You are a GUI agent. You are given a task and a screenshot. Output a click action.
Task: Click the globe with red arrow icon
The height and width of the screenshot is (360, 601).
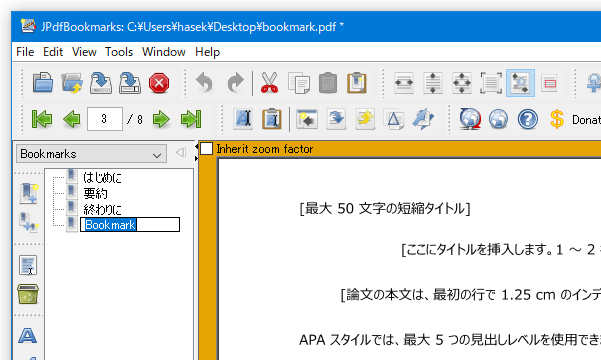coord(470,119)
